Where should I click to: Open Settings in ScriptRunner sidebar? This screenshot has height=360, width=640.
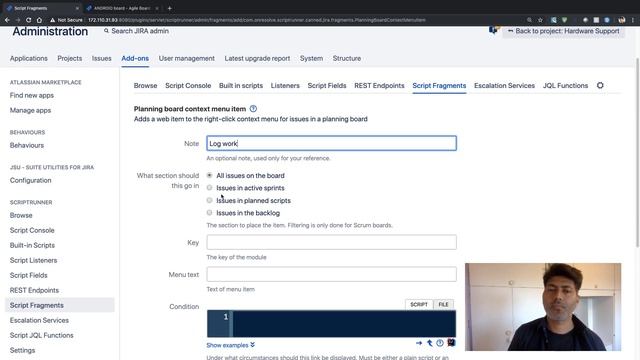22,350
